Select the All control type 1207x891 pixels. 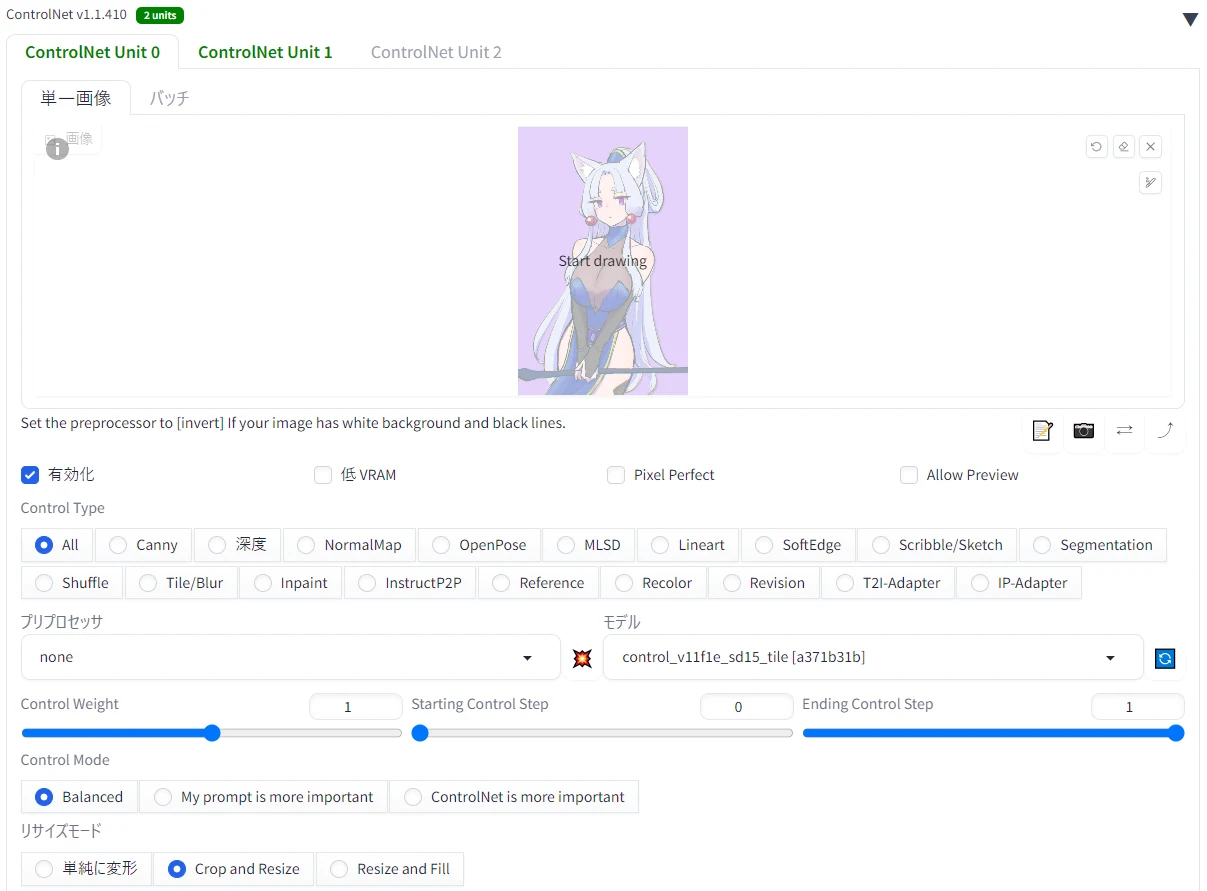(57, 545)
